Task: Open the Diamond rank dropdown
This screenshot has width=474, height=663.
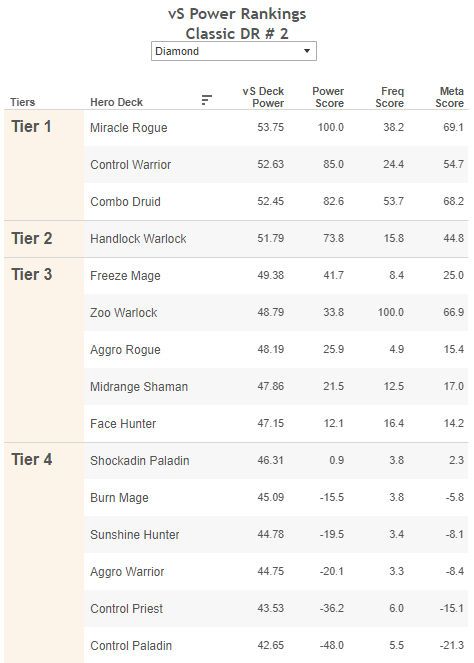Action: pyautogui.click(x=234, y=51)
